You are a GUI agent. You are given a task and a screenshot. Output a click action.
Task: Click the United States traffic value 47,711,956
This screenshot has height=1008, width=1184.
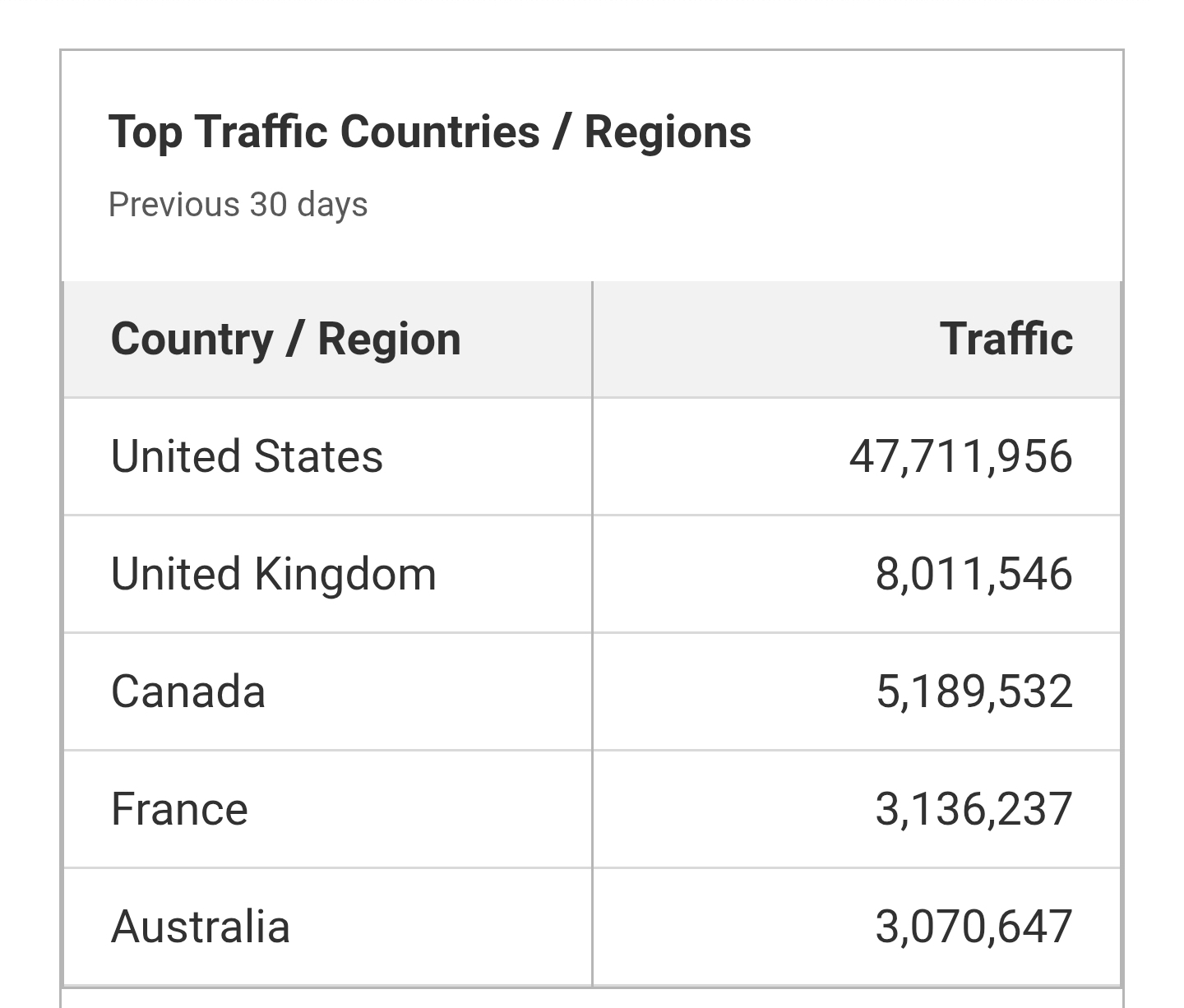[x=961, y=457]
